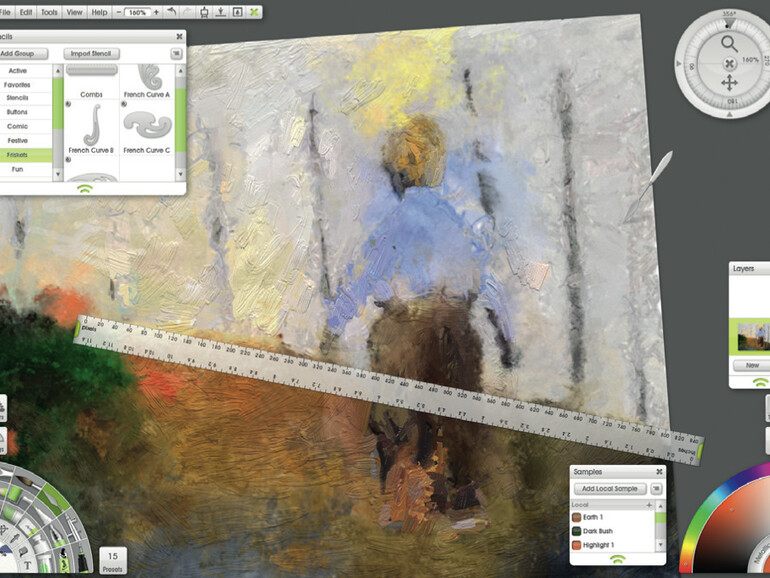Click the 160% zoom value field
This screenshot has width=770, height=578.
[x=138, y=12]
